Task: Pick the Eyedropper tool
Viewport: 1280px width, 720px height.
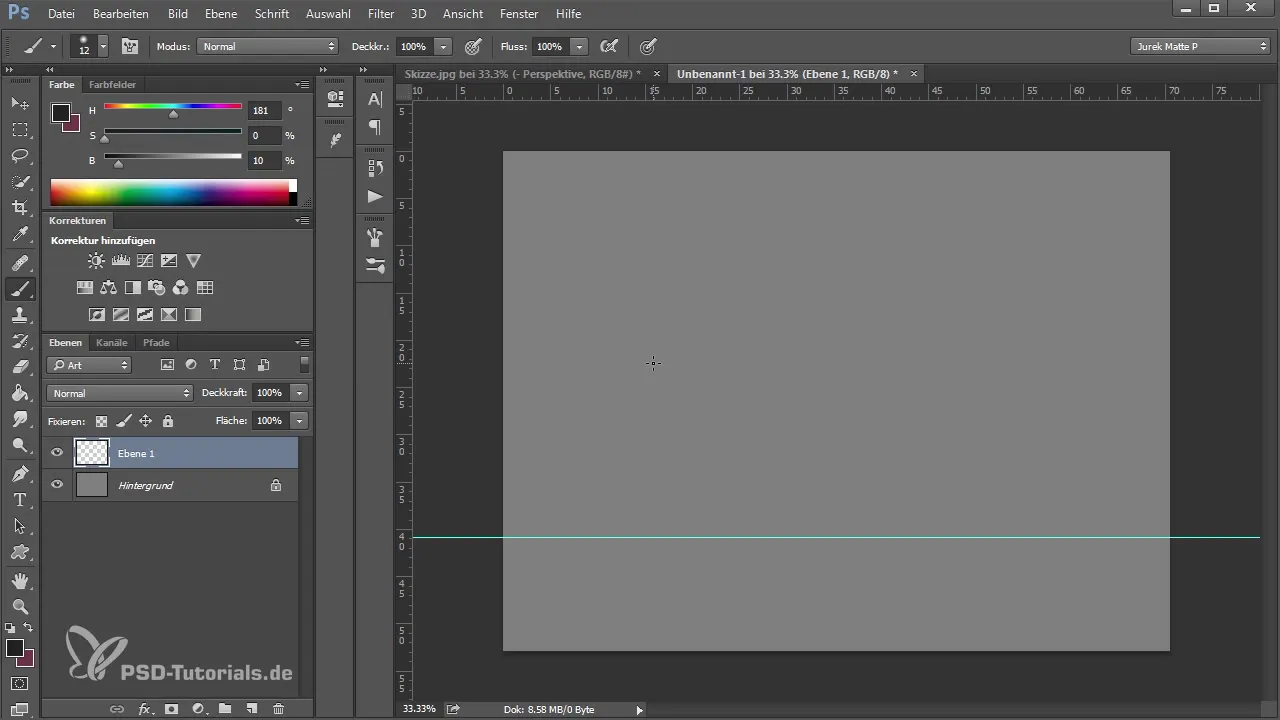Action: click(20, 235)
